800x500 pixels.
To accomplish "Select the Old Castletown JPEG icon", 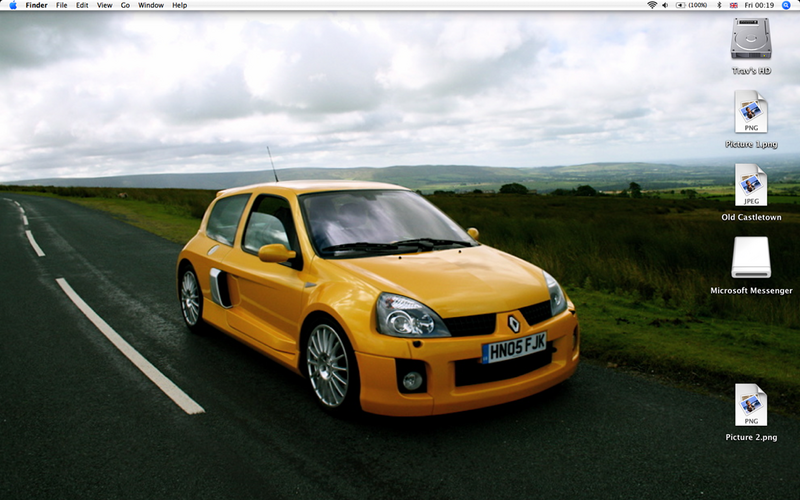I will click(751, 185).
